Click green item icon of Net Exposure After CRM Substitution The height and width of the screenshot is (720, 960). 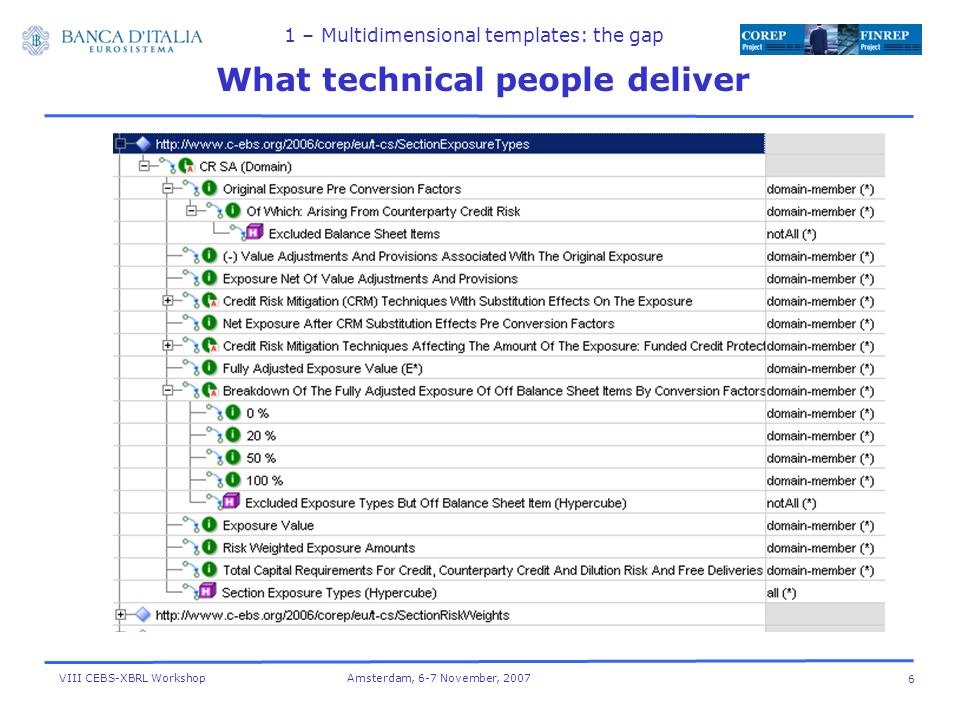click(209, 323)
